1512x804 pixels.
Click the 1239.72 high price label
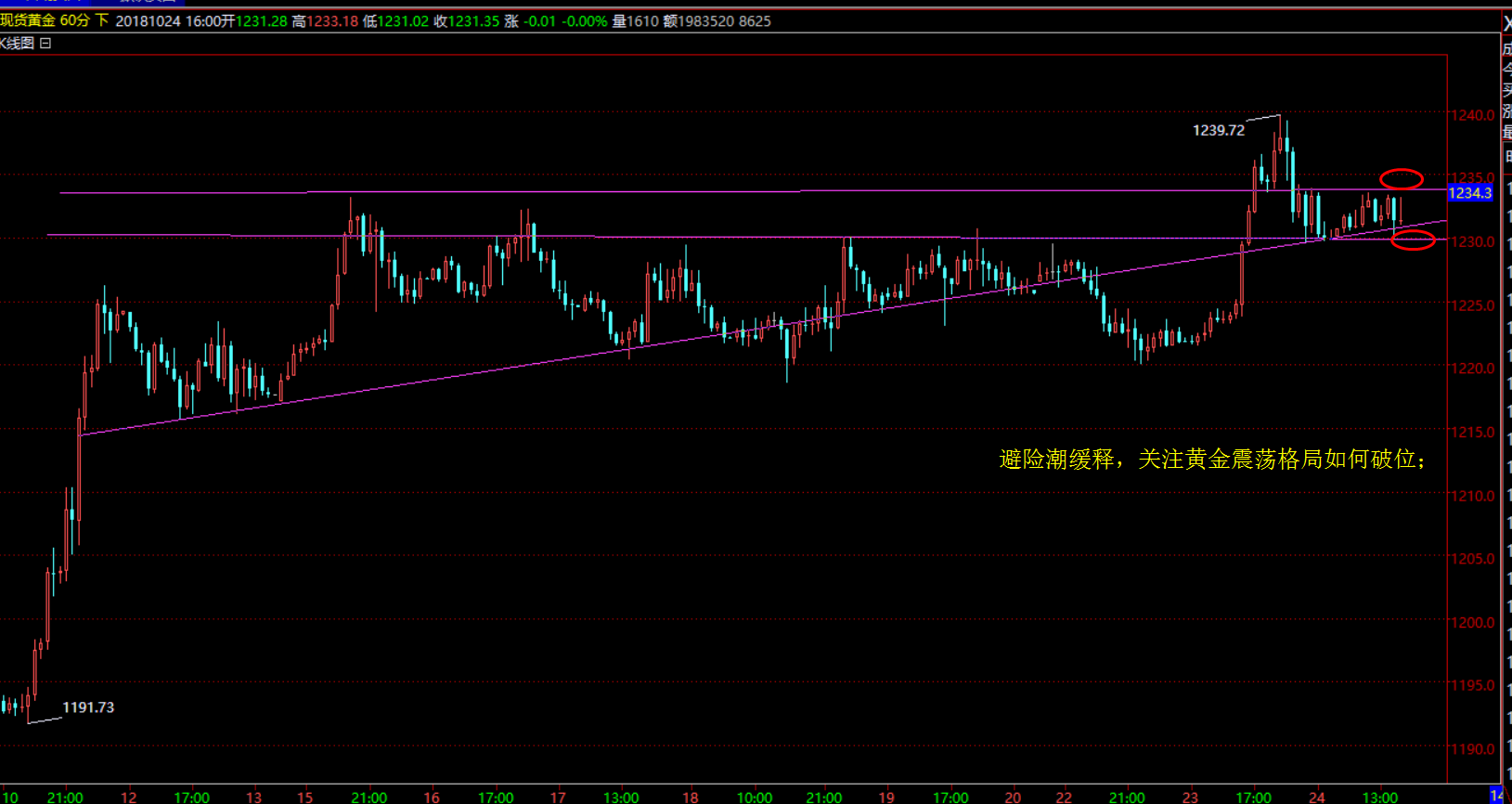pyautogui.click(x=1218, y=131)
